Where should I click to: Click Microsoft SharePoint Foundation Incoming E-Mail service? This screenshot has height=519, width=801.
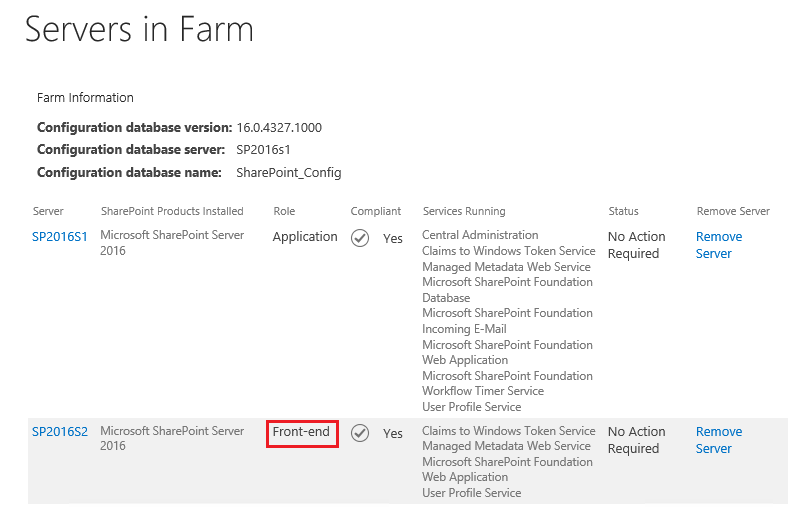tap(507, 321)
